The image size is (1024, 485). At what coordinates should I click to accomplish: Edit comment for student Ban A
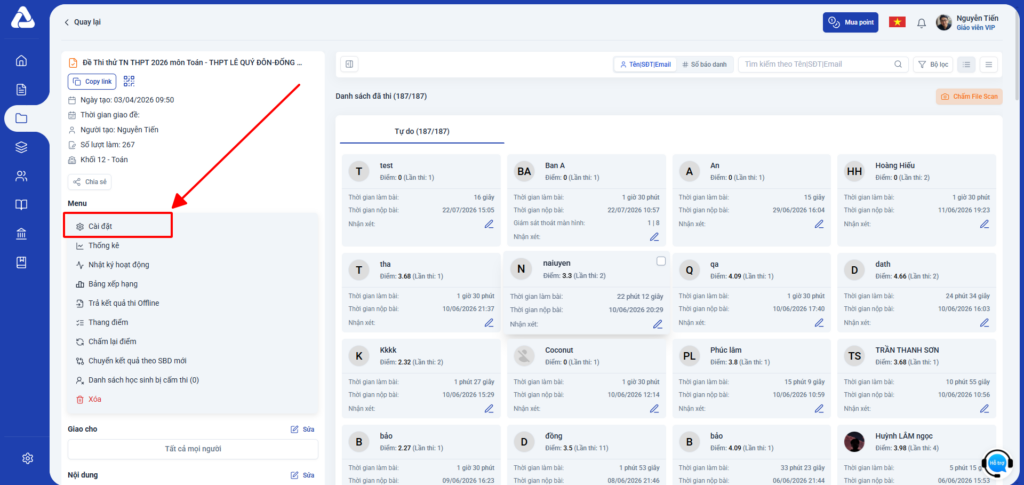(x=654, y=237)
